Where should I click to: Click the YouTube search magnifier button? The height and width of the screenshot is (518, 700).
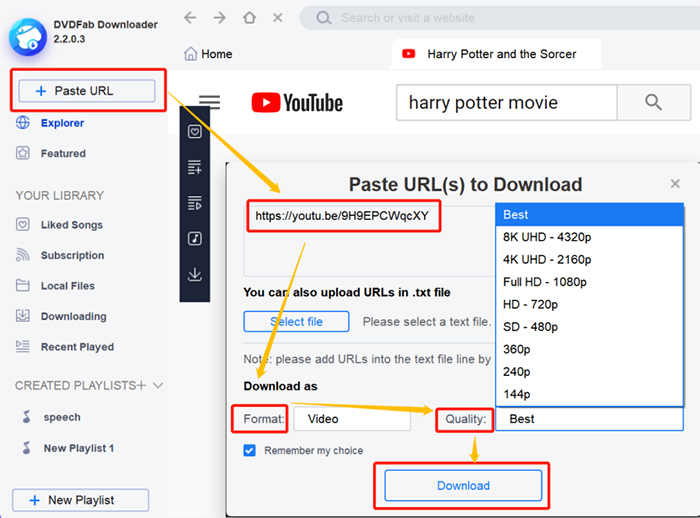coord(653,102)
